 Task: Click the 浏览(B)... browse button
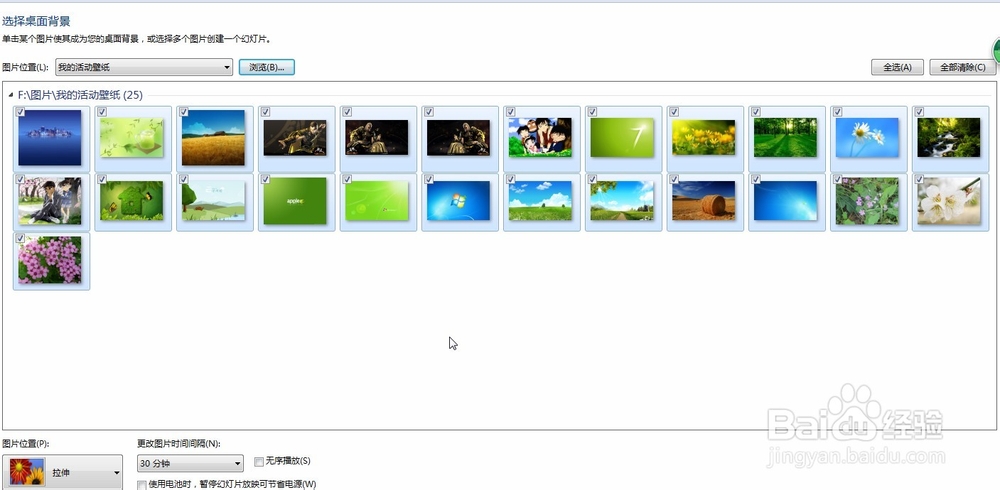point(267,67)
